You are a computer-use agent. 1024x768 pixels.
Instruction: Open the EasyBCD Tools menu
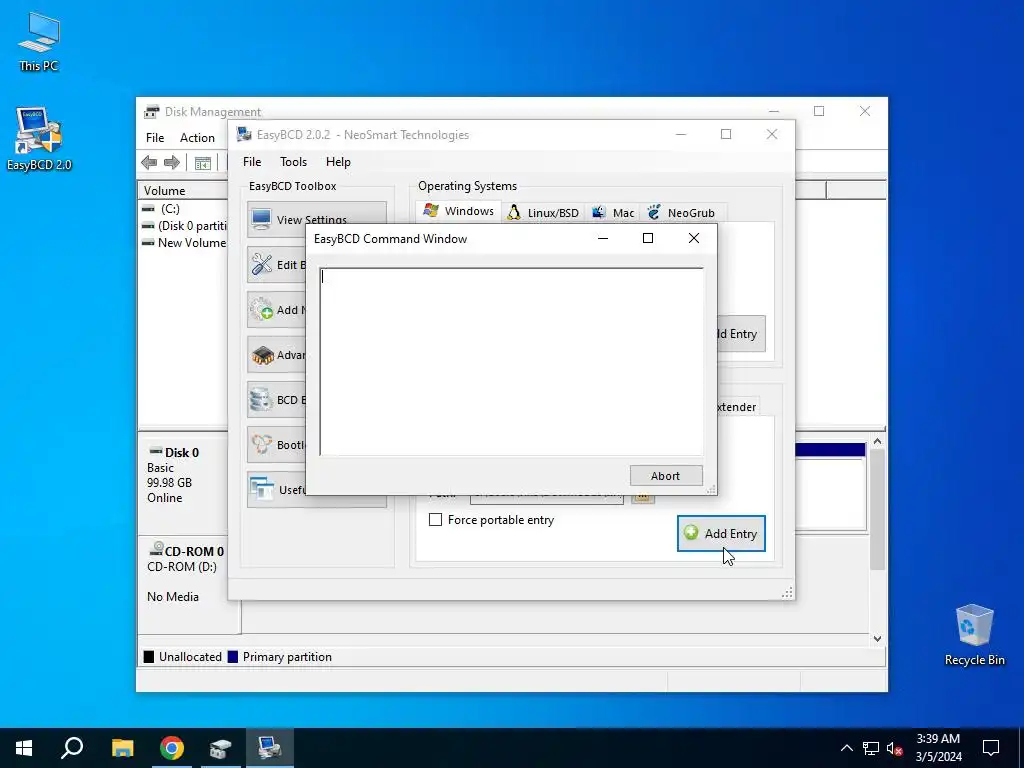click(x=293, y=162)
